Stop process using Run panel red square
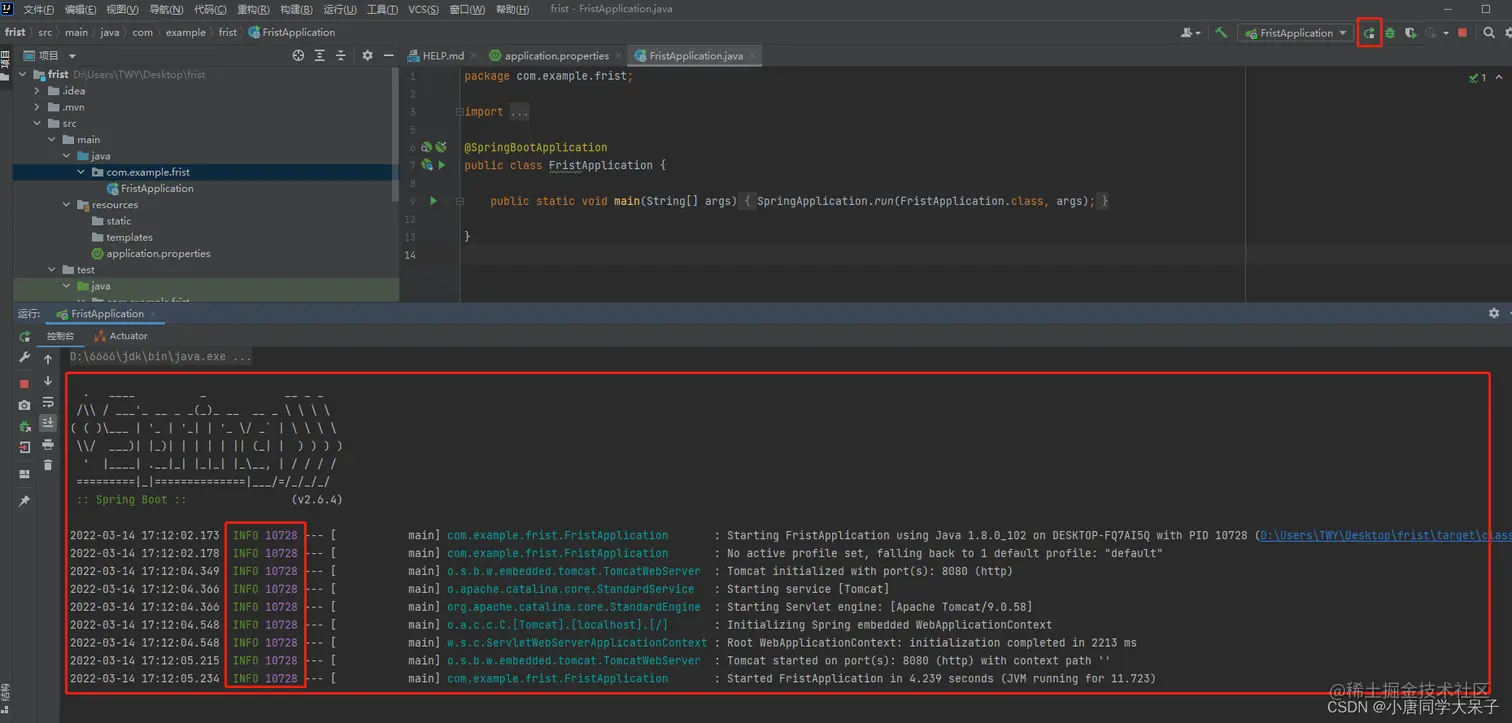 [x=25, y=384]
